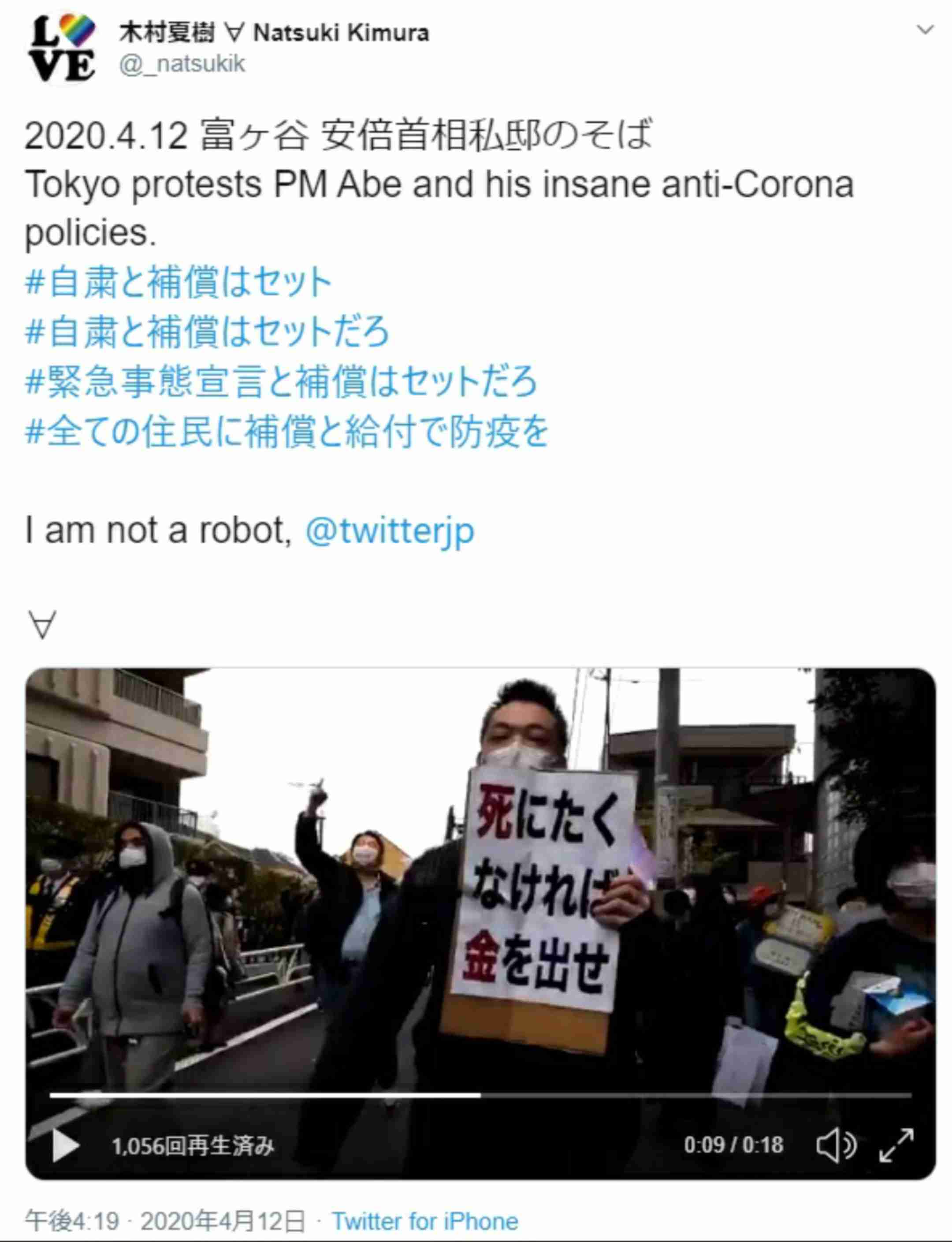The width and height of the screenshot is (952, 1242).
Task: Open the tweet options chevron menu
Action: click(x=925, y=30)
